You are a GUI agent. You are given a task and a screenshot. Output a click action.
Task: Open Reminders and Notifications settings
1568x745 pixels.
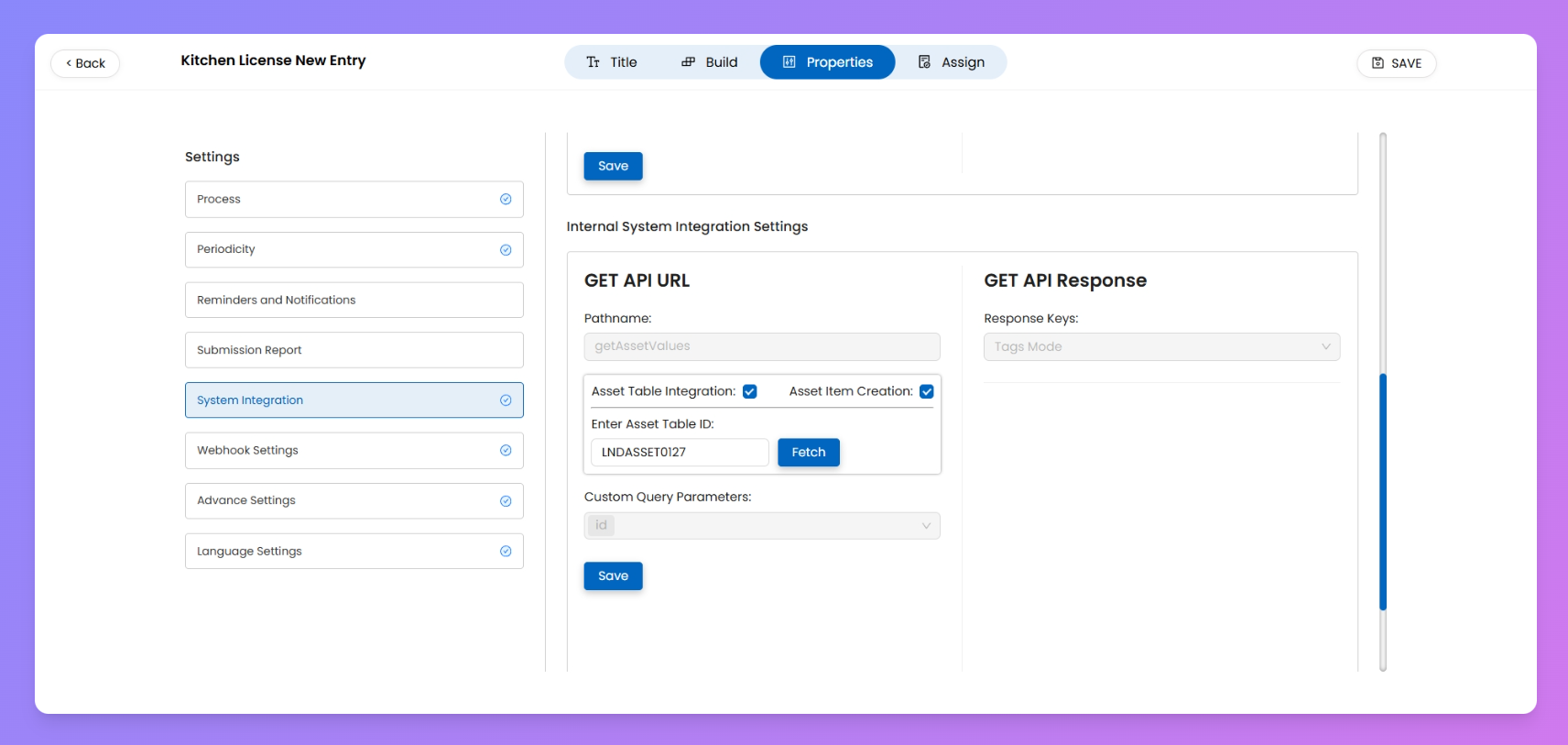[x=354, y=301]
